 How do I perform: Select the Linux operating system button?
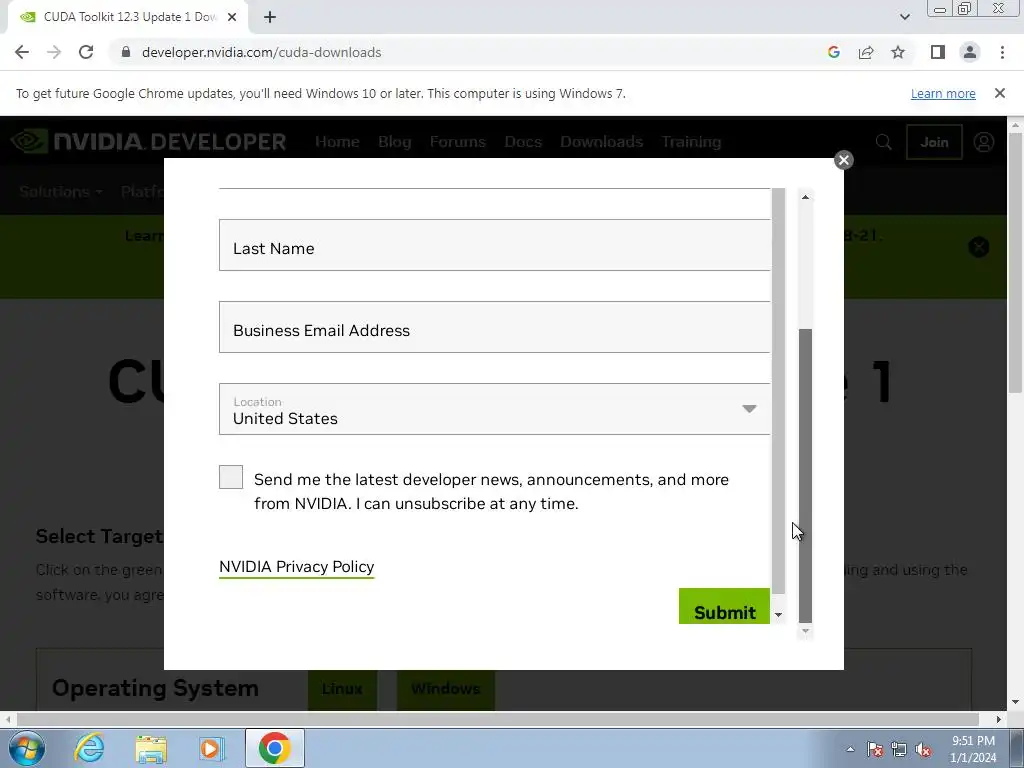342,689
